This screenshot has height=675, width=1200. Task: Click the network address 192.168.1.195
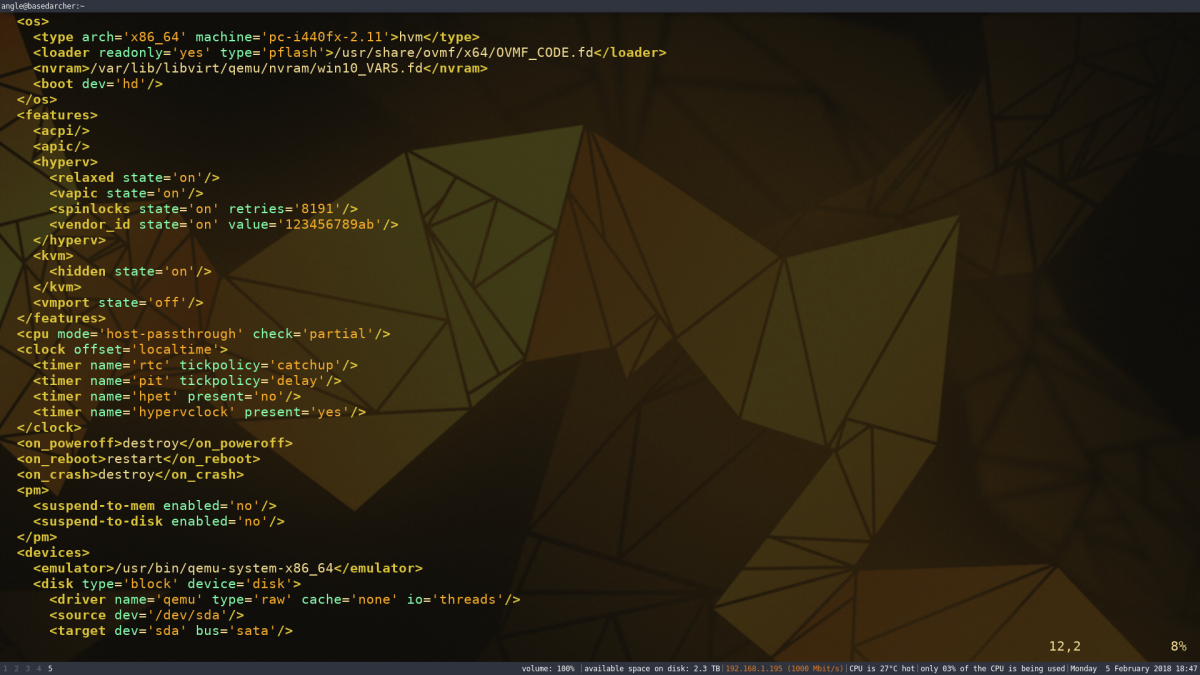click(x=753, y=668)
